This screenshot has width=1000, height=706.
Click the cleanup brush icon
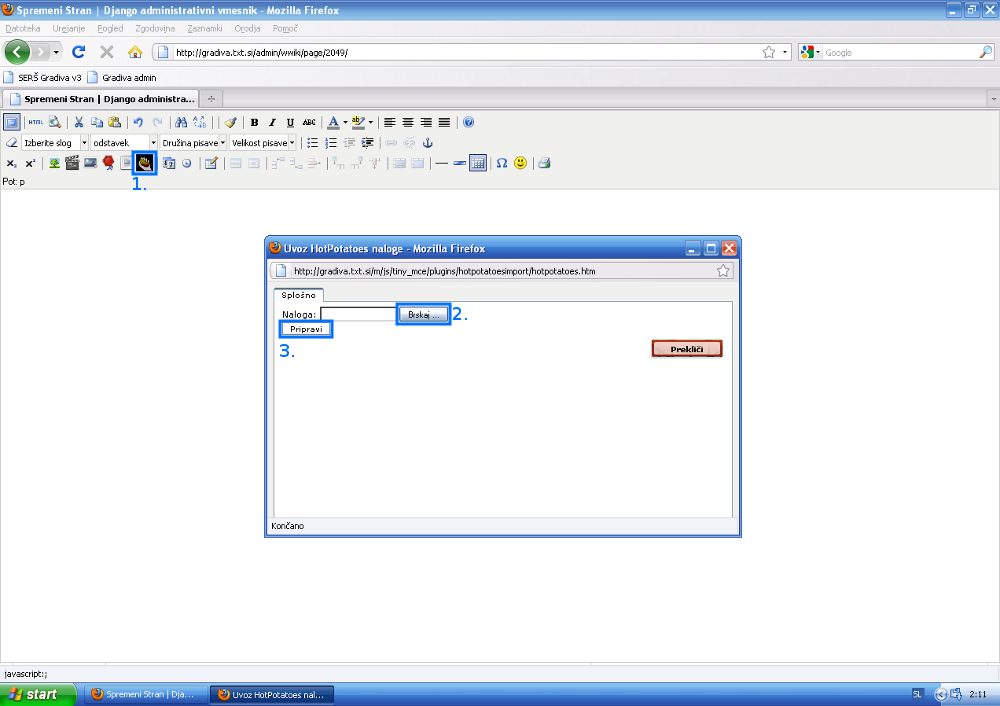coord(230,122)
